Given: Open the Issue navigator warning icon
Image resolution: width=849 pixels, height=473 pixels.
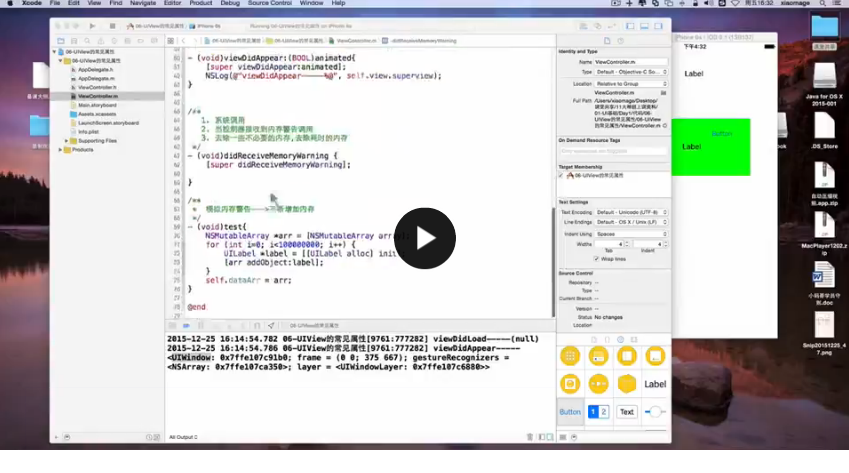Looking at the screenshot, I should [101, 41].
